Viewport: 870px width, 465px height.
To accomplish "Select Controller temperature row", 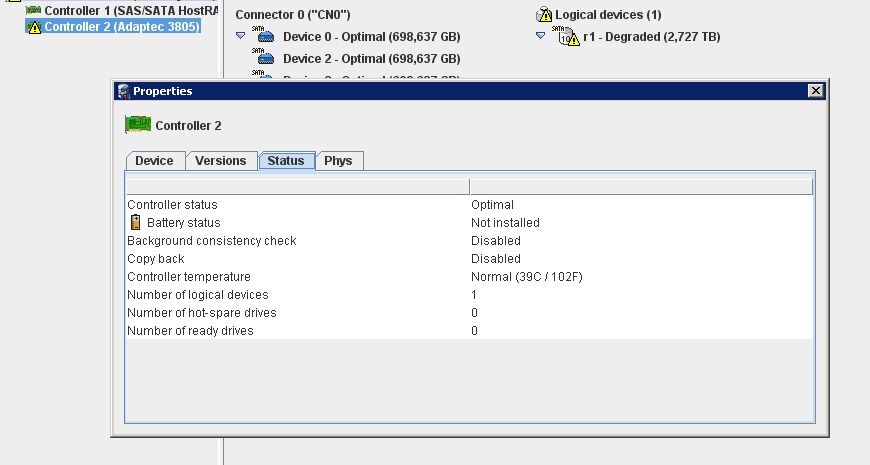I will 469,276.
